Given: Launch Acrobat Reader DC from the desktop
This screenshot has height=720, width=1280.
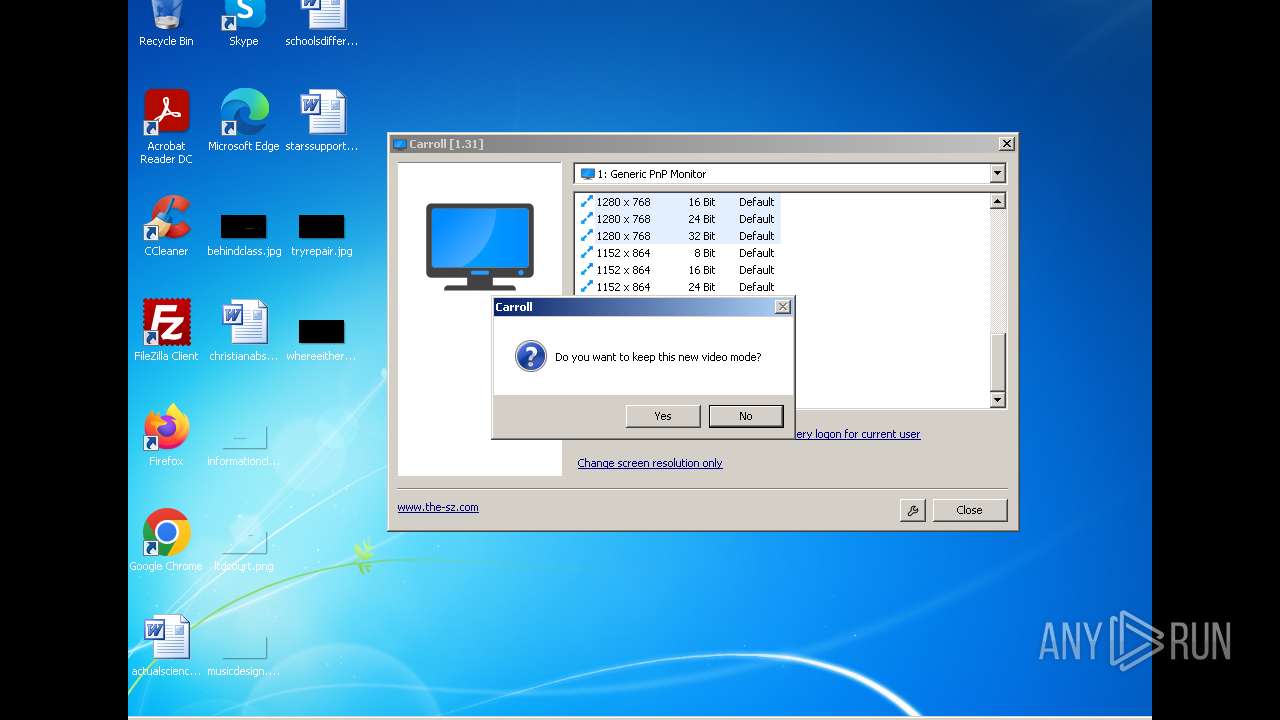Looking at the screenshot, I should (166, 127).
